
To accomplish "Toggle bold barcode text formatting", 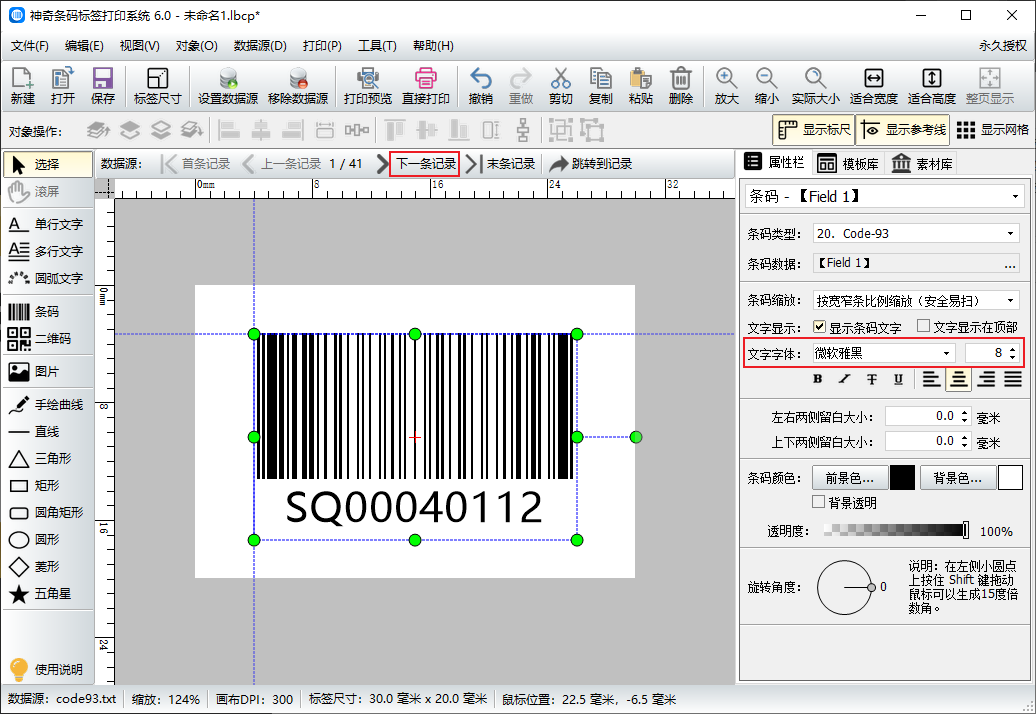I will [x=818, y=379].
